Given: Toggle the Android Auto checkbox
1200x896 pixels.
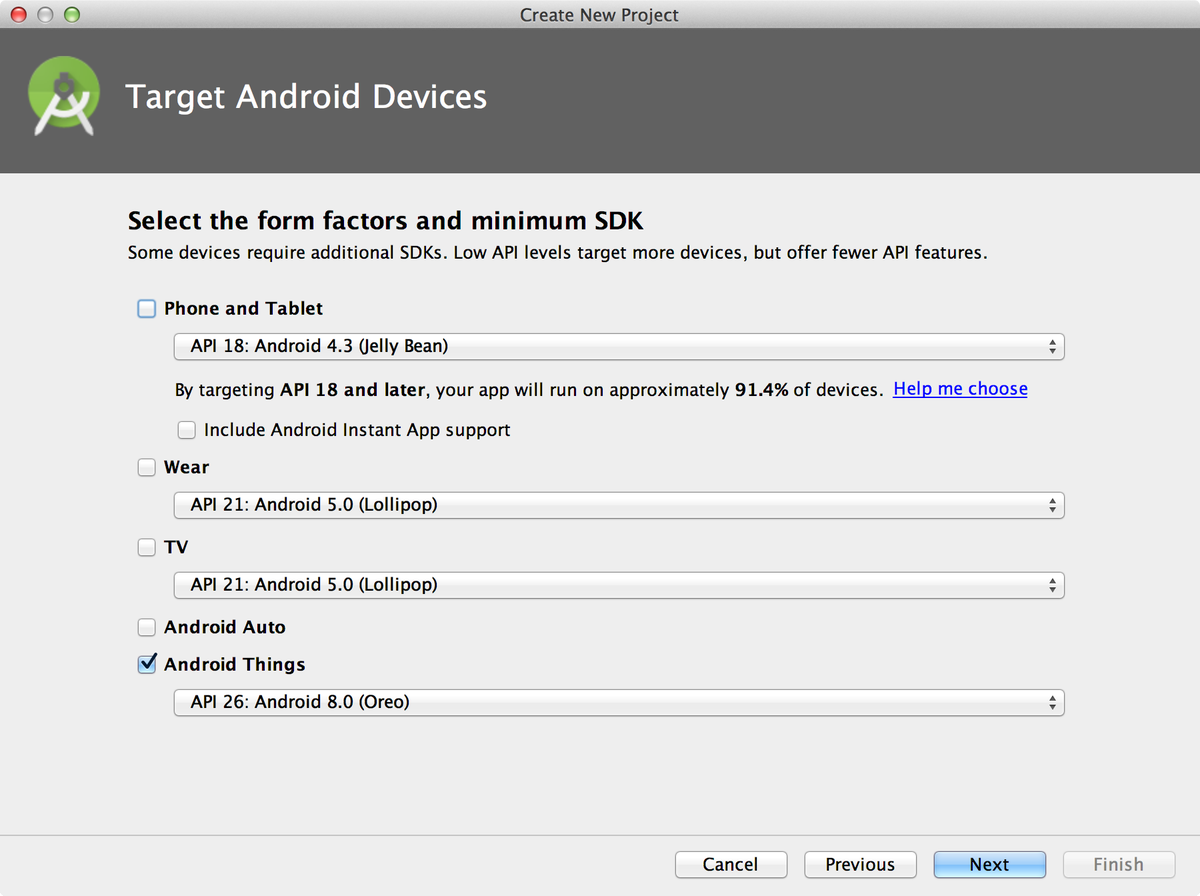Looking at the screenshot, I should click(147, 627).
